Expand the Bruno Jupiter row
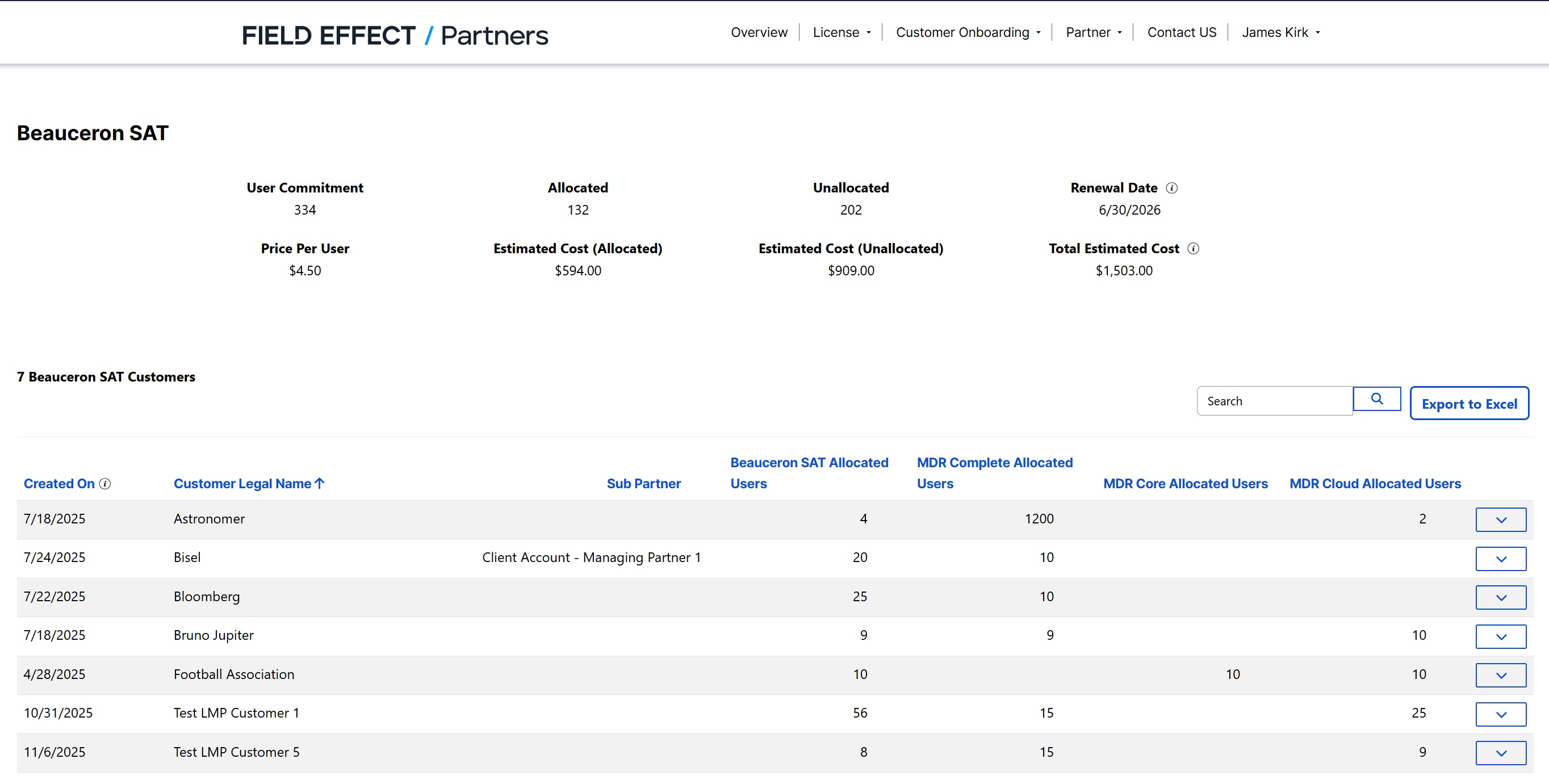Image resolution: width=1549 pixels, height=784 pixels. tap(1500, 636)
